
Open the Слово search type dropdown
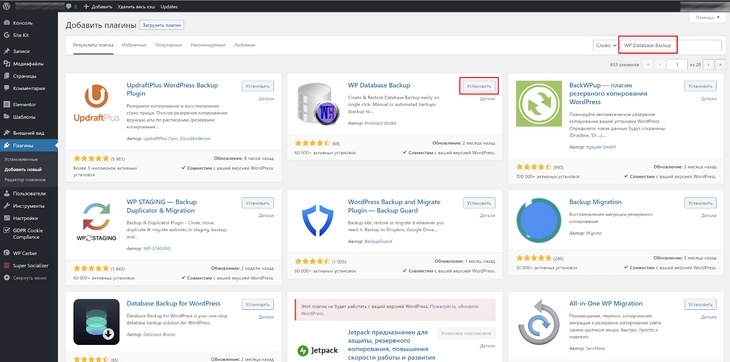(605, 46)
